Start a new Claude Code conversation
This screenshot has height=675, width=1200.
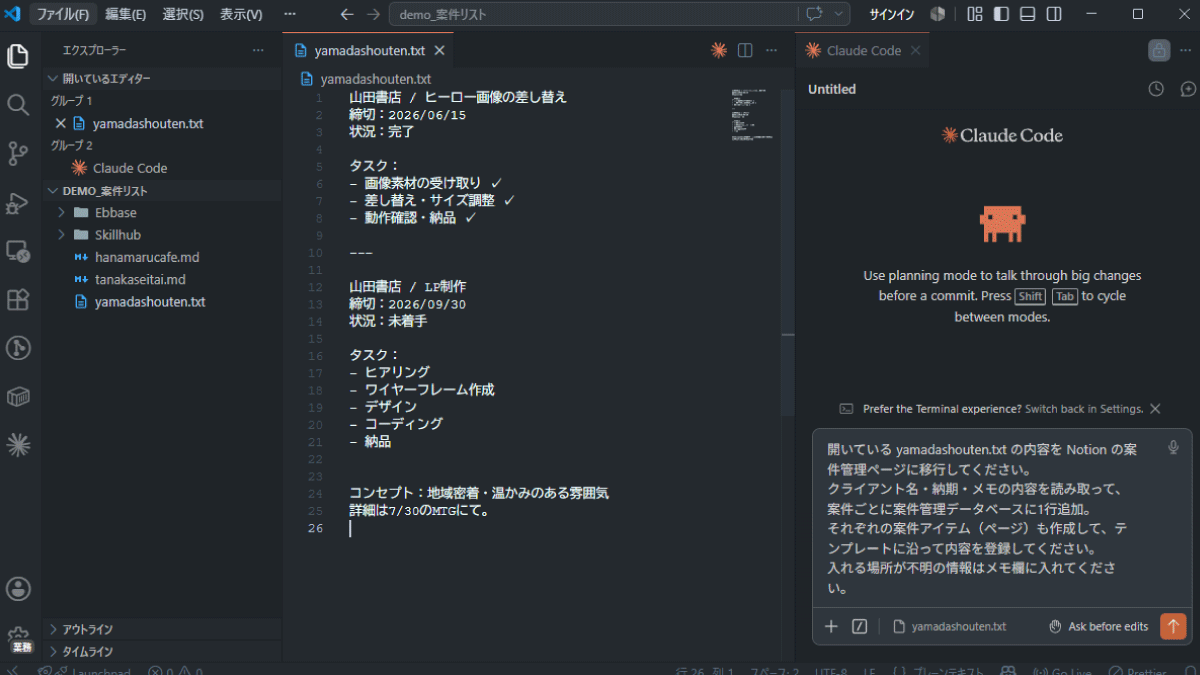(x=1188, y=89)
